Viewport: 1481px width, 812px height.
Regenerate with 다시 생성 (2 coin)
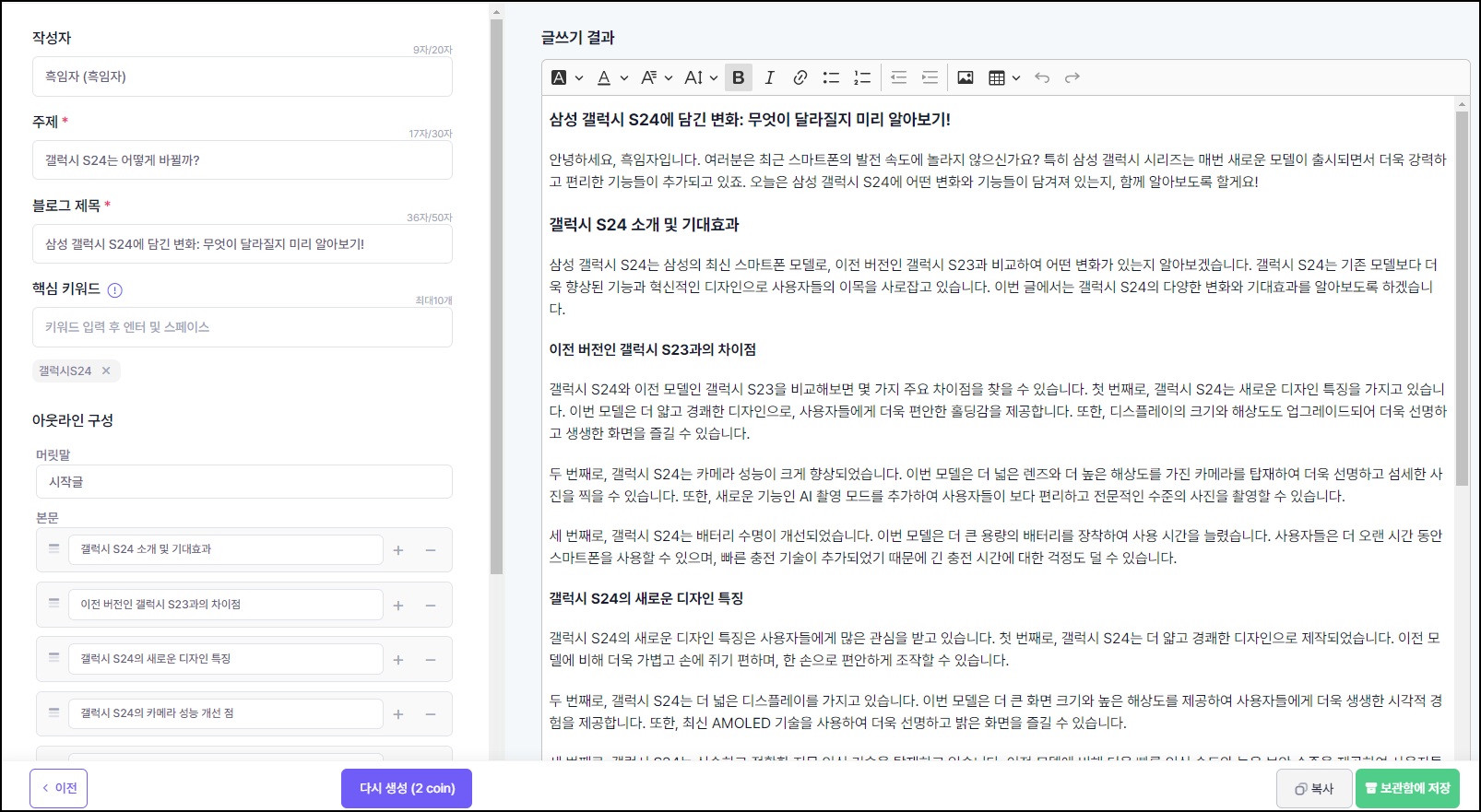point(407,788)
